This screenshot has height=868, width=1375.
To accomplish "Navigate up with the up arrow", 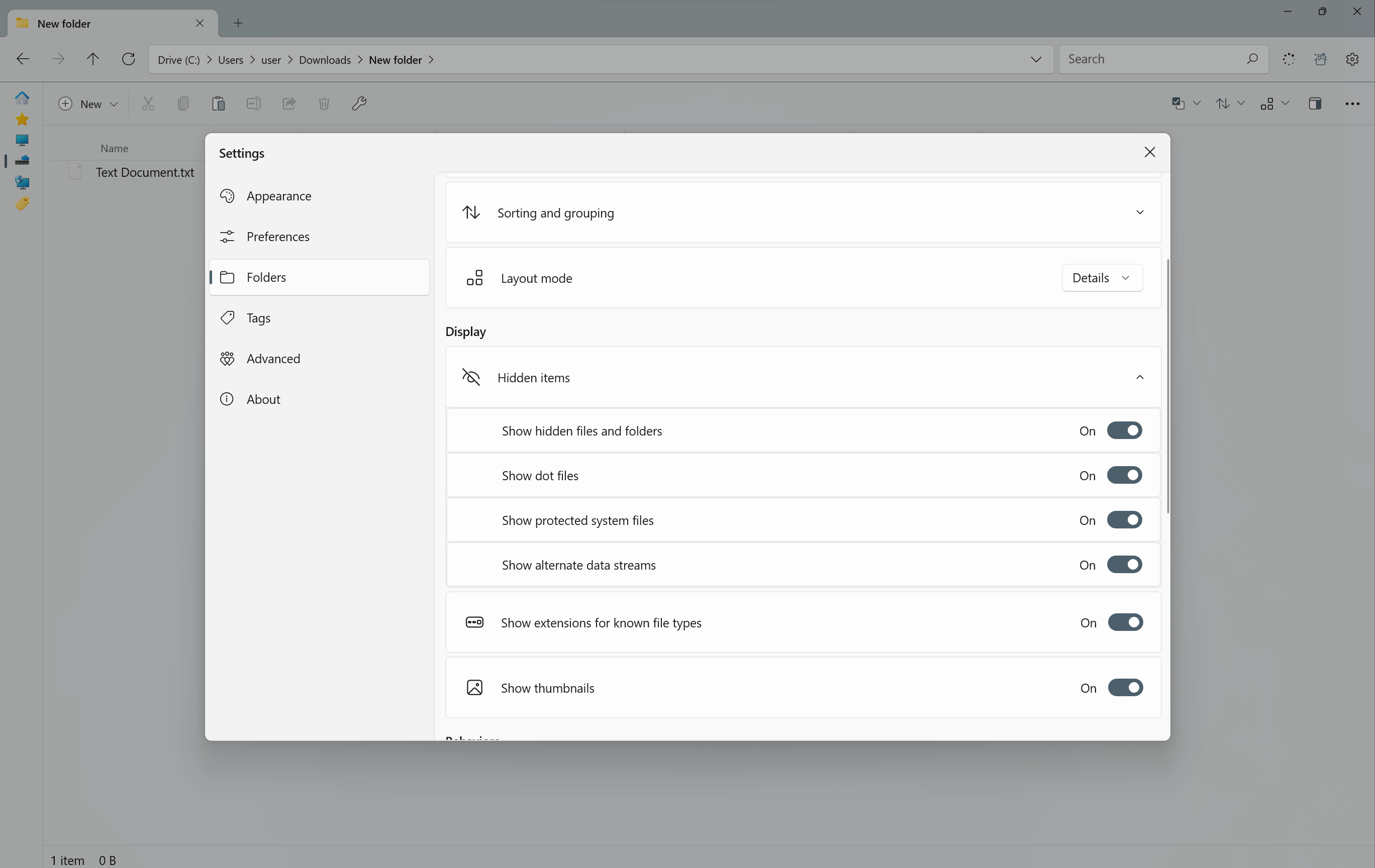I will [92, 59].
